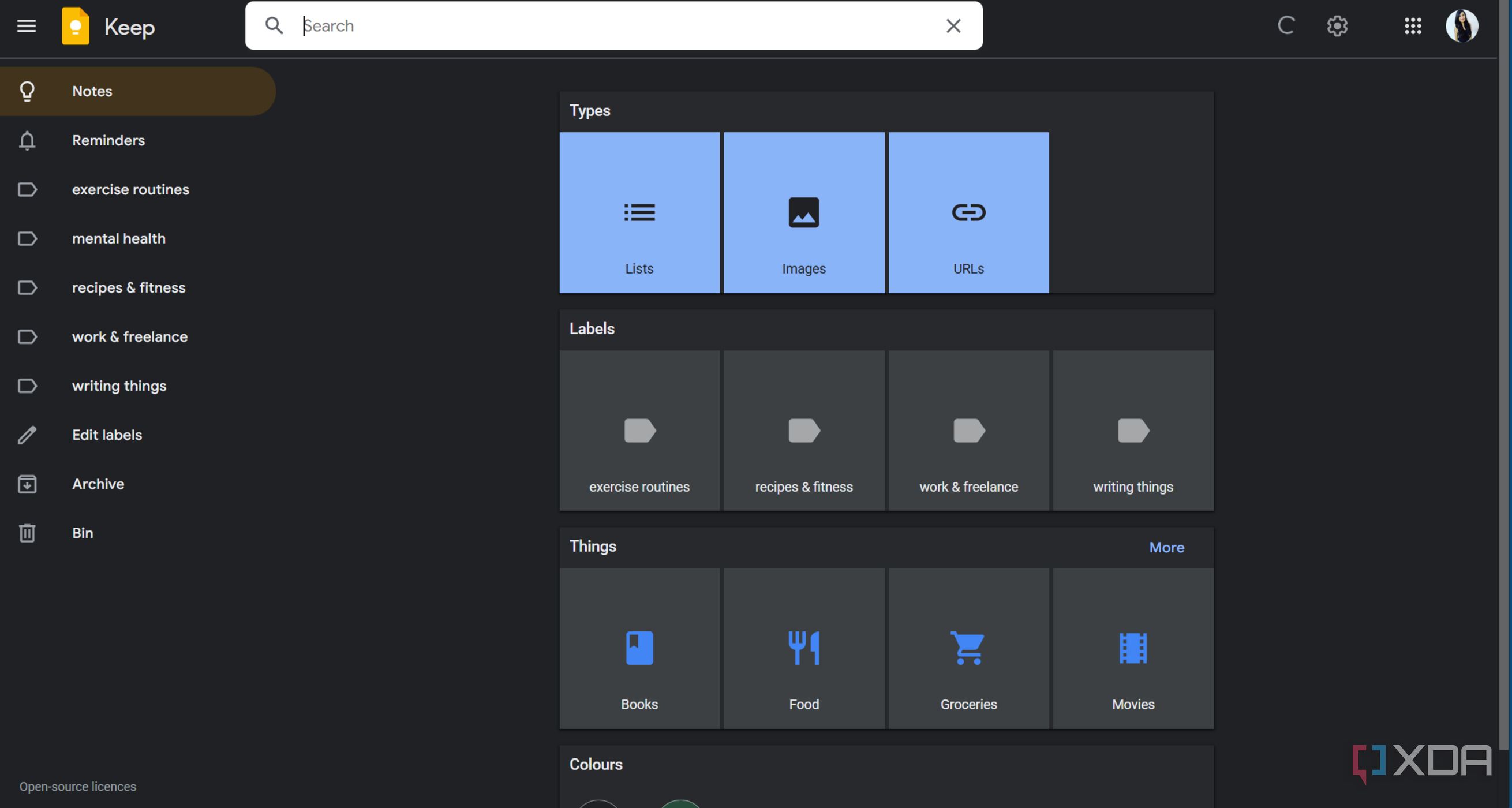This screenshot has width=1512, height=808.
Task: Open the main menu hamburger icon
Action: (27, 26)
